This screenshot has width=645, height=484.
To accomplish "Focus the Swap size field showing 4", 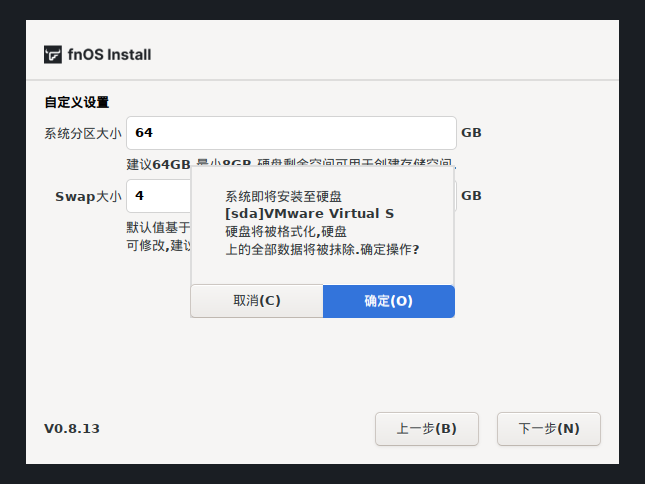I will tap(158, 196).
